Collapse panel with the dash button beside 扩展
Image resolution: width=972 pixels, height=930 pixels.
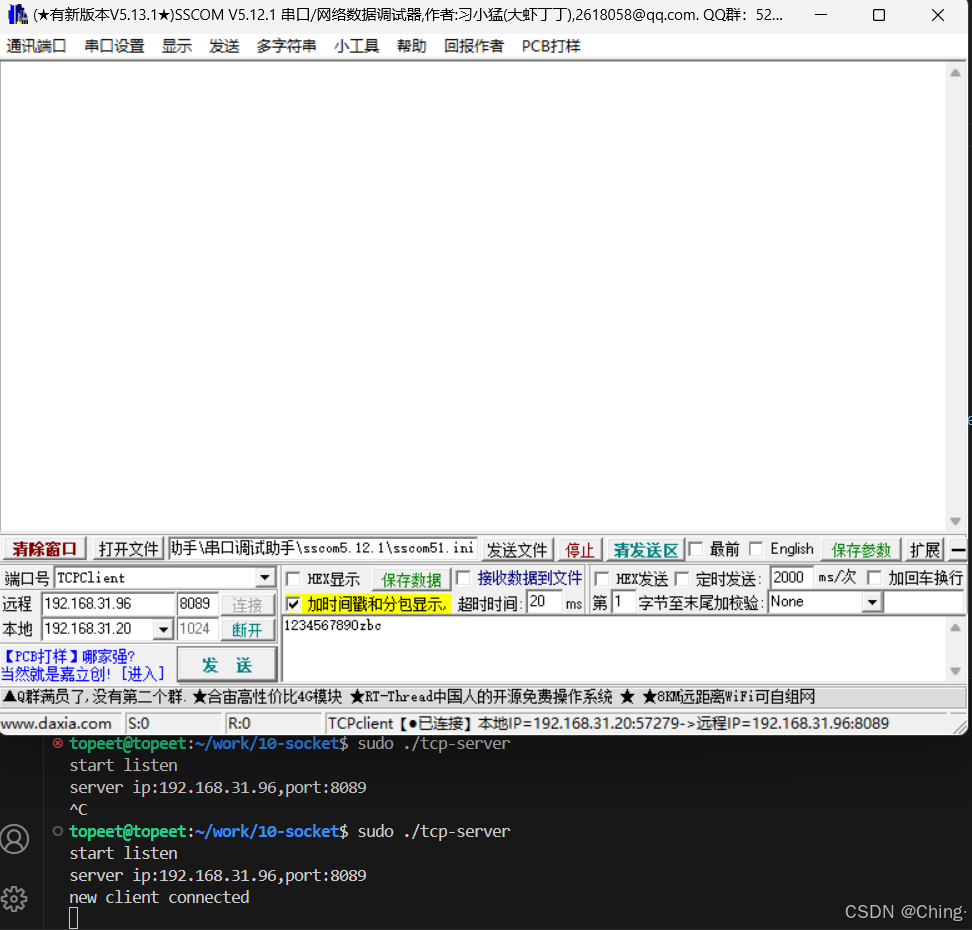pos(958,550)
